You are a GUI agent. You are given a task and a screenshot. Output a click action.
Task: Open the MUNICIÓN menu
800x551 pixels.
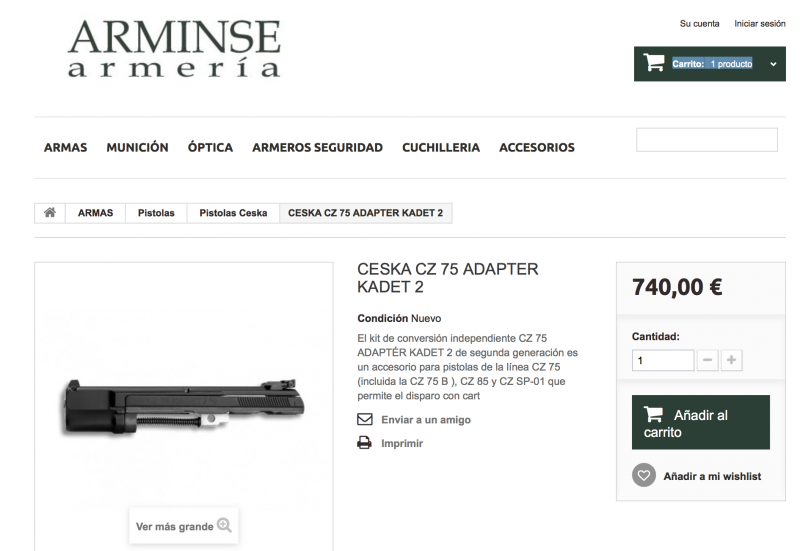point(137,147)
